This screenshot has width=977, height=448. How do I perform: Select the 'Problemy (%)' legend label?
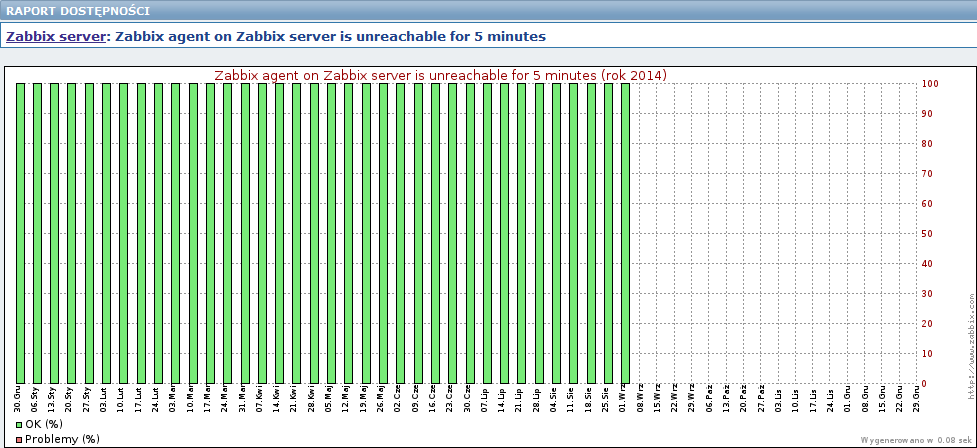click(x=62, y=439)
